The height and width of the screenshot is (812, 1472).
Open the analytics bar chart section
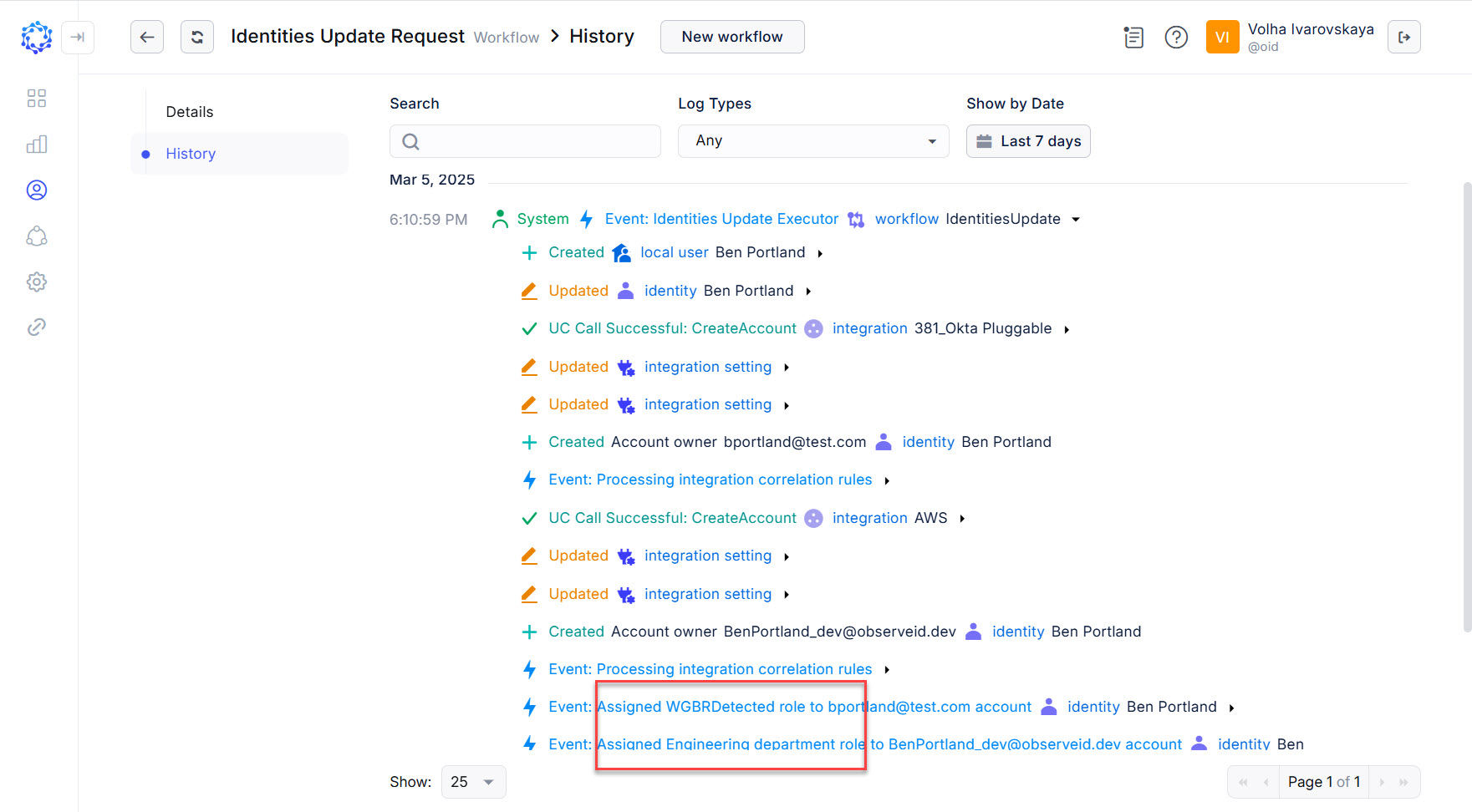pos(37,144)
